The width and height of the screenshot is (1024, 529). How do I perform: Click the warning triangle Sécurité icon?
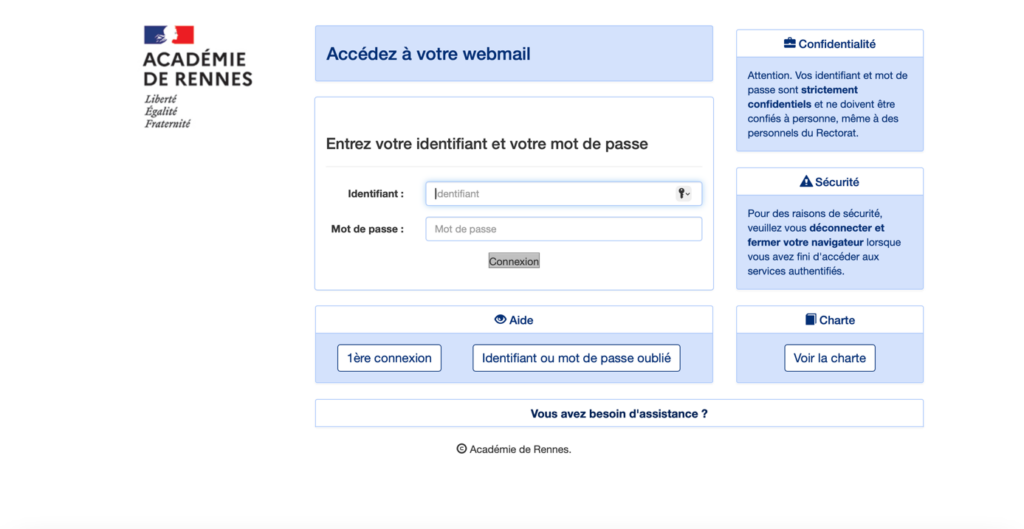point(806,182)
